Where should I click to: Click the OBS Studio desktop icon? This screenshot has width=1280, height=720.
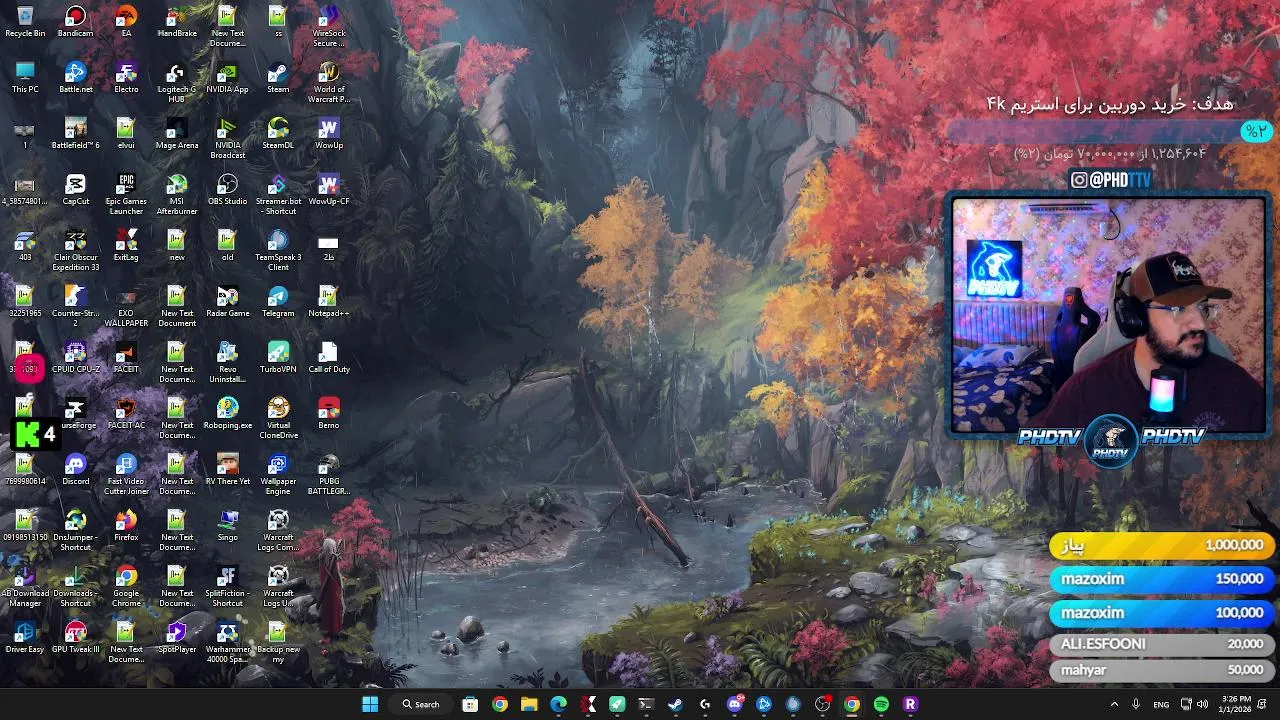[x=227, y=190]
